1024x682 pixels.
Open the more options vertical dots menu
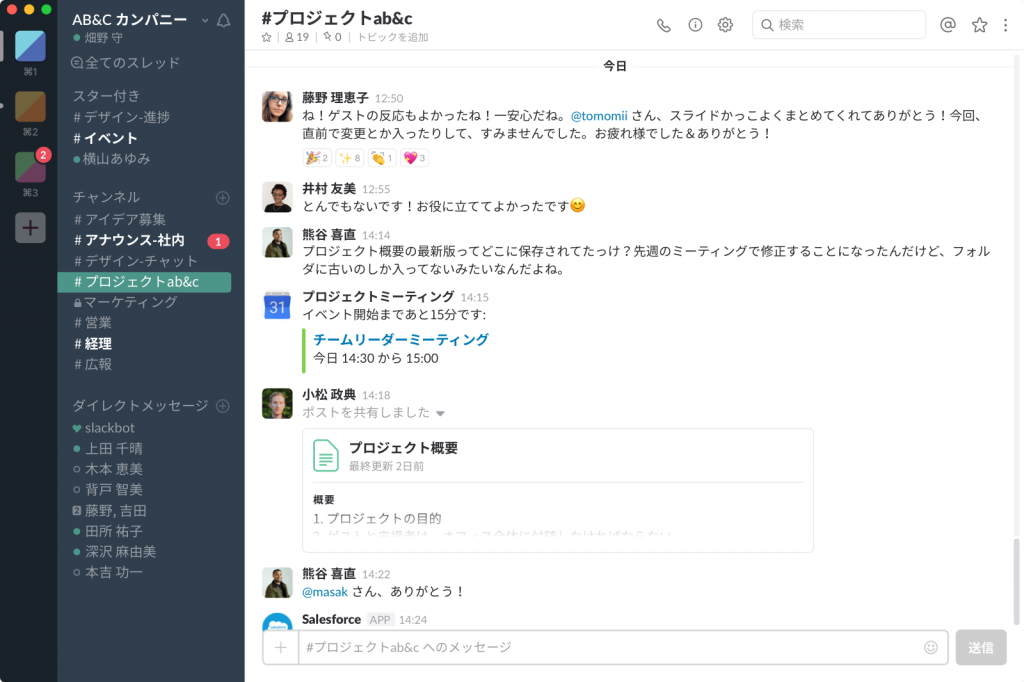[1006, 25]
